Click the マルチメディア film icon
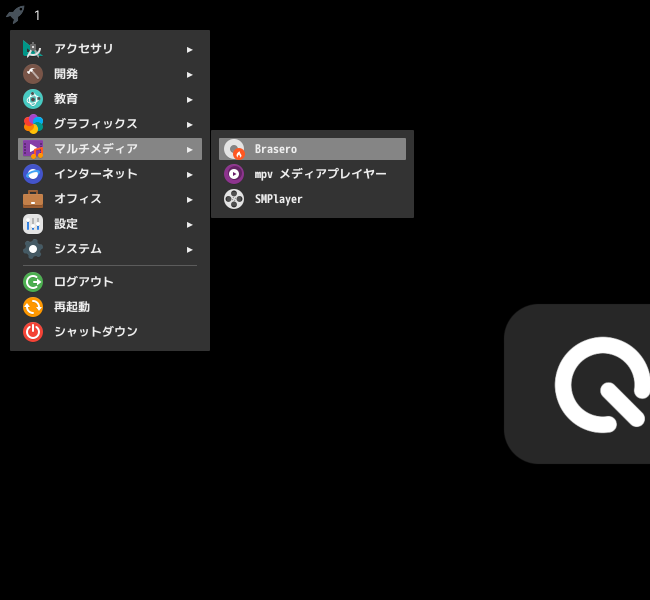The width and height of the screenshot is (650, 600). click(33, 149)
